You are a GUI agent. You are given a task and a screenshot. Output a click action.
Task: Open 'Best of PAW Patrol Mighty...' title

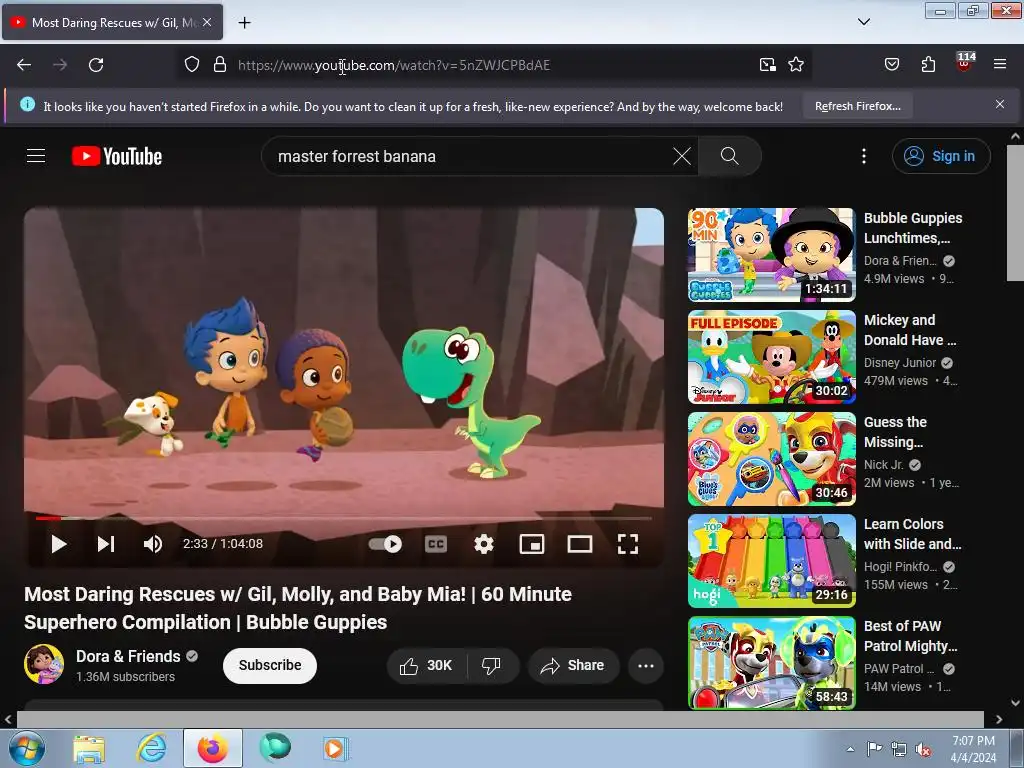pos(910,635)
